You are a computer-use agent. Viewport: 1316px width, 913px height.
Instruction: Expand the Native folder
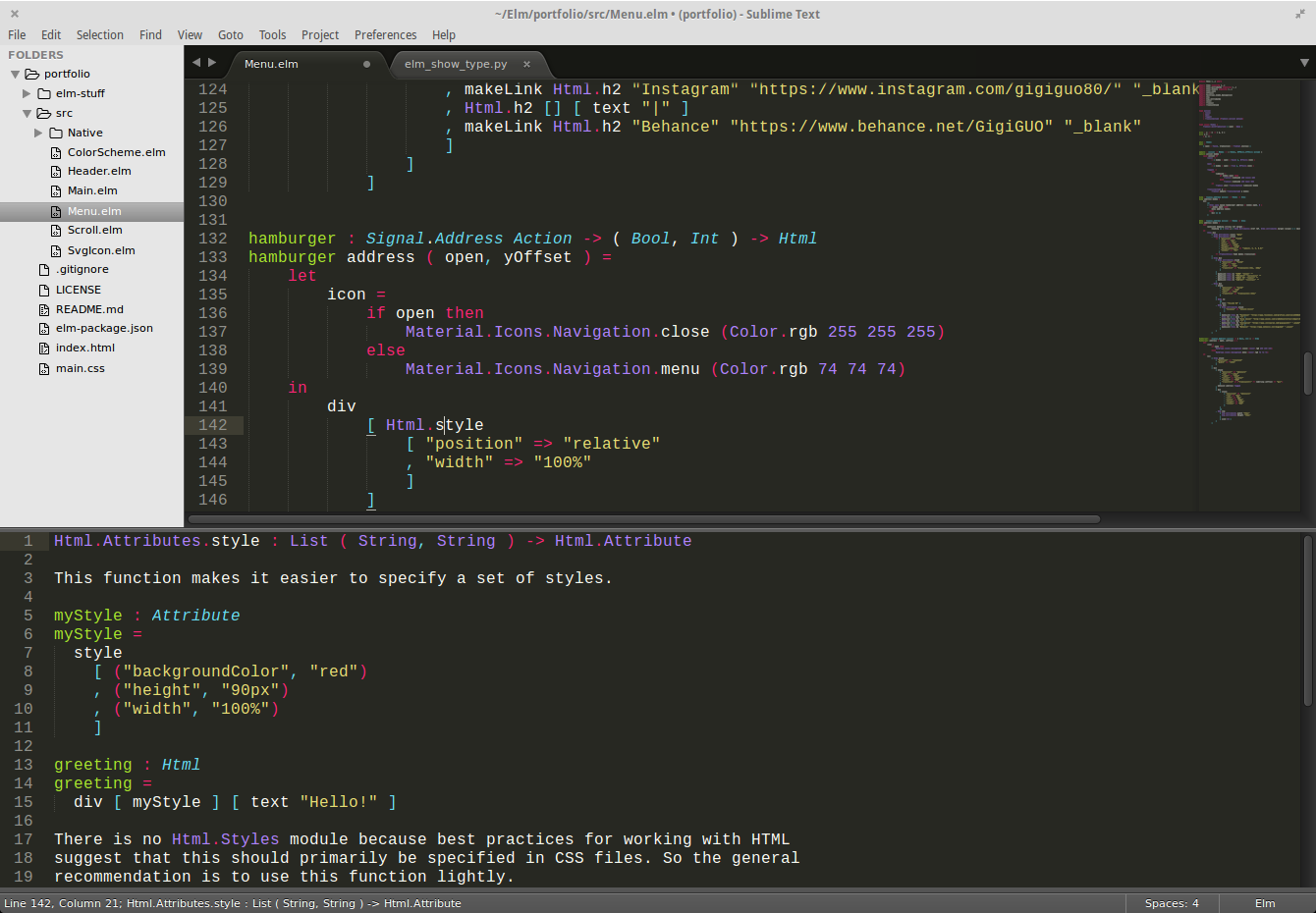[x=38, y=133]
